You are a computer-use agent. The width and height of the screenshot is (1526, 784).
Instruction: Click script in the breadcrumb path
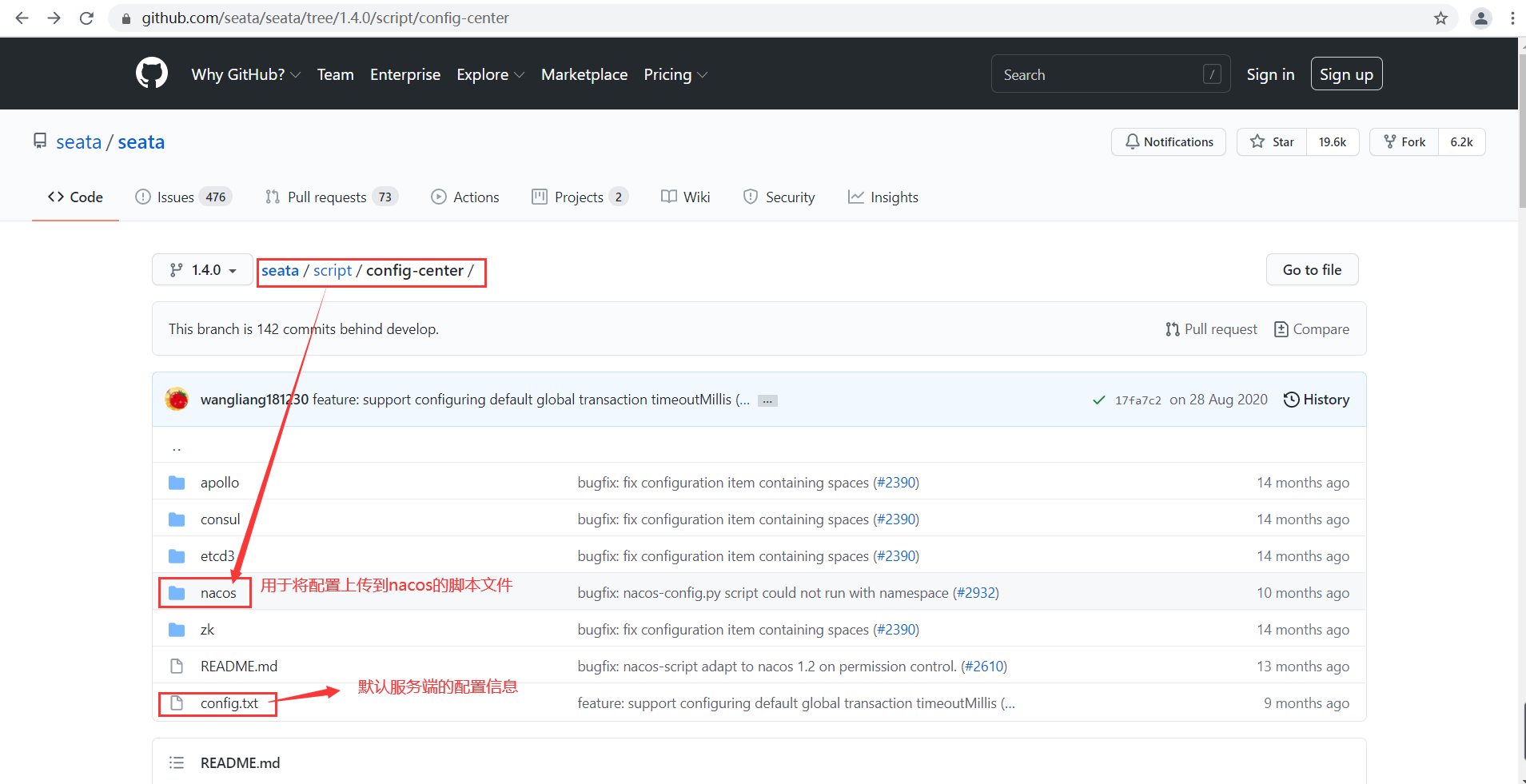pyautogui.click(x=333, y=271)
